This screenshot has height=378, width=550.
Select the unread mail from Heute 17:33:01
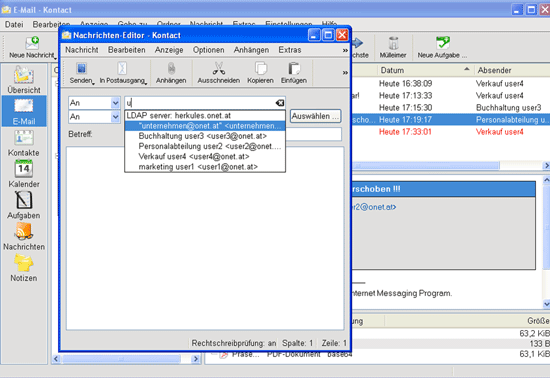point(450,132)
